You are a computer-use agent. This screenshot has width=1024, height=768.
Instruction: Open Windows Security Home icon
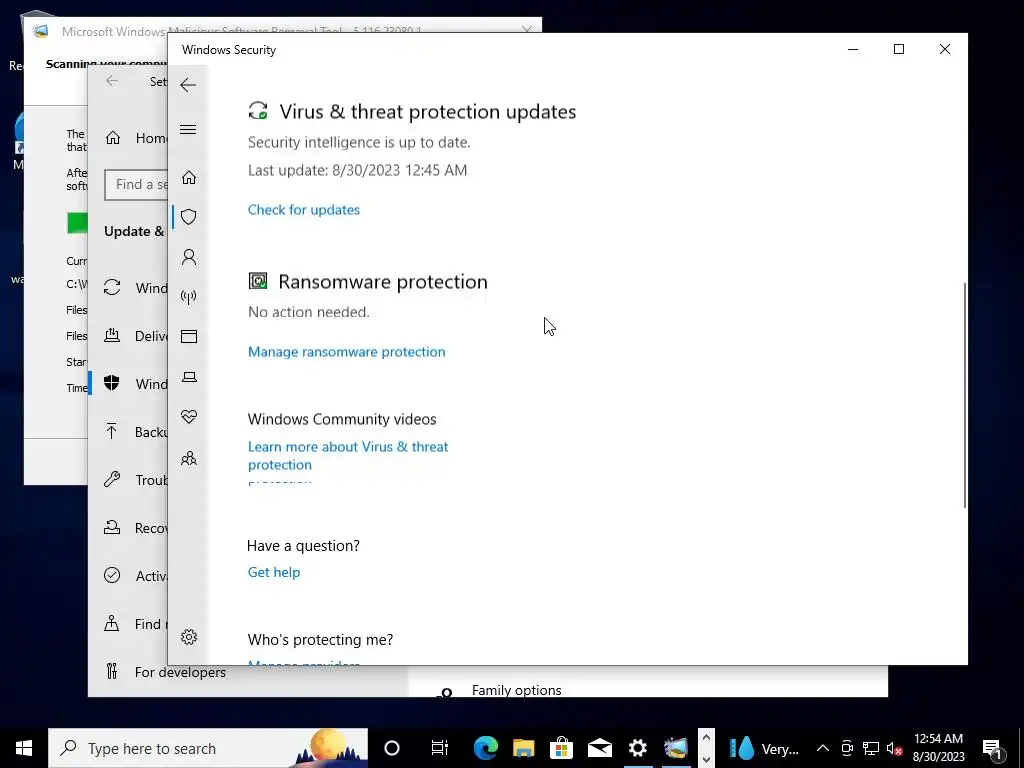click(x=189, y=178)
